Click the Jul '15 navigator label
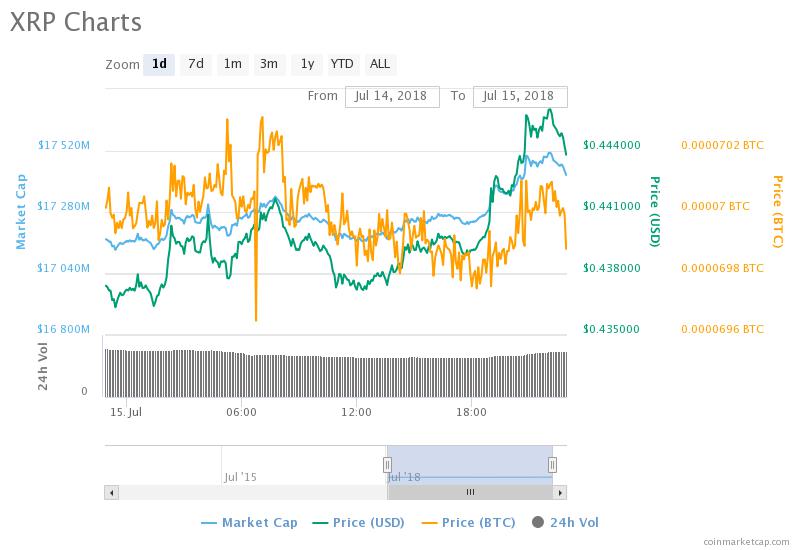This screenshot has height=550, width=800. click(240, 478)
